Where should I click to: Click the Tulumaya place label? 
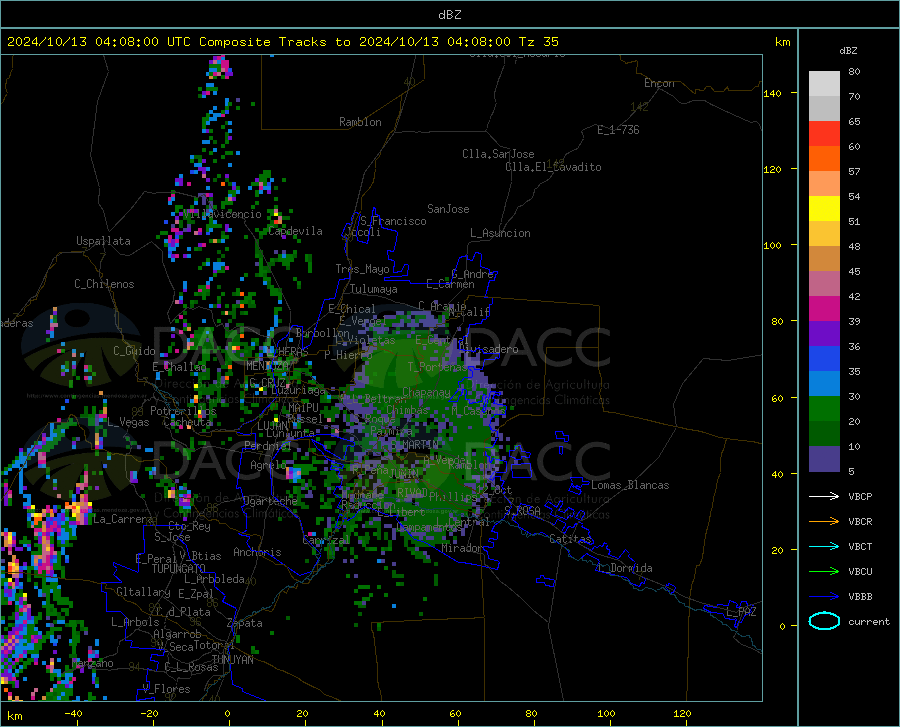[373, 289]
